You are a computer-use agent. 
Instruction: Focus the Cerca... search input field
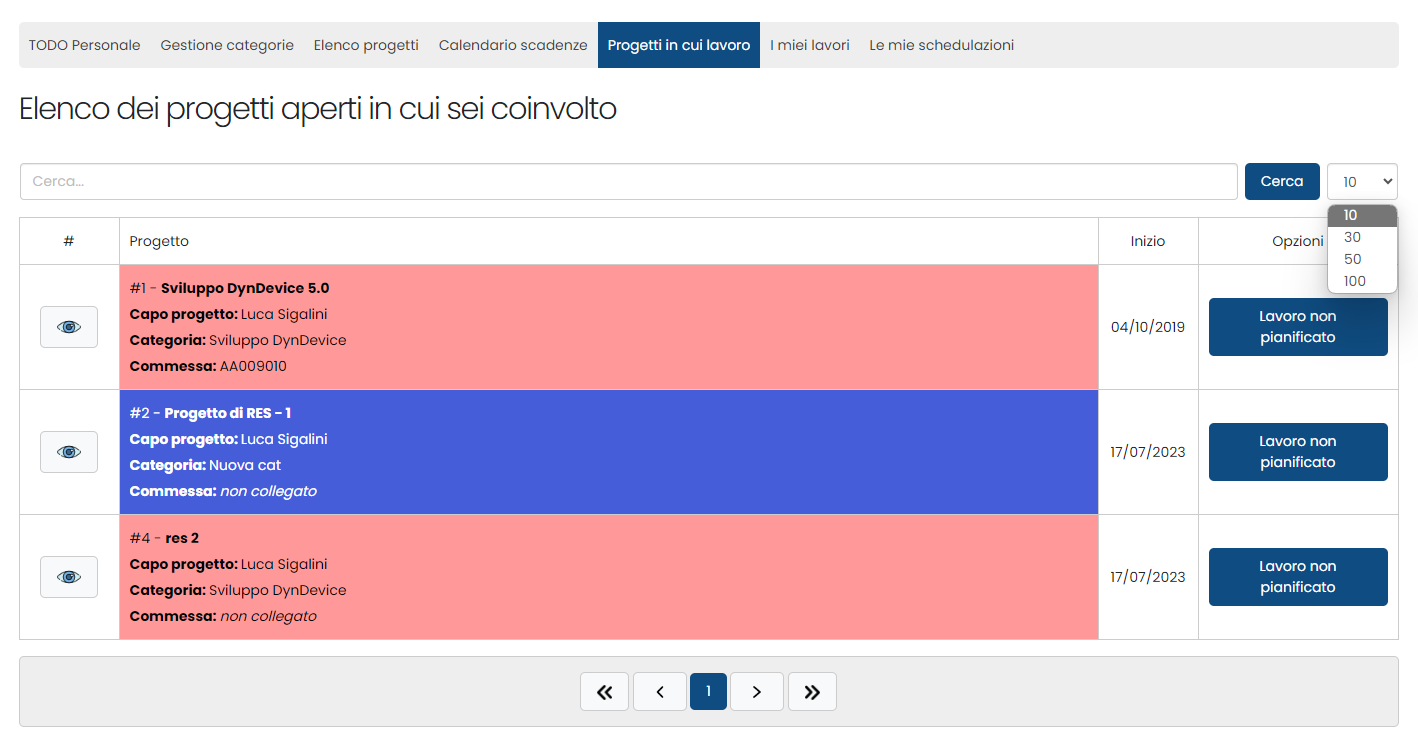(628, 182)
